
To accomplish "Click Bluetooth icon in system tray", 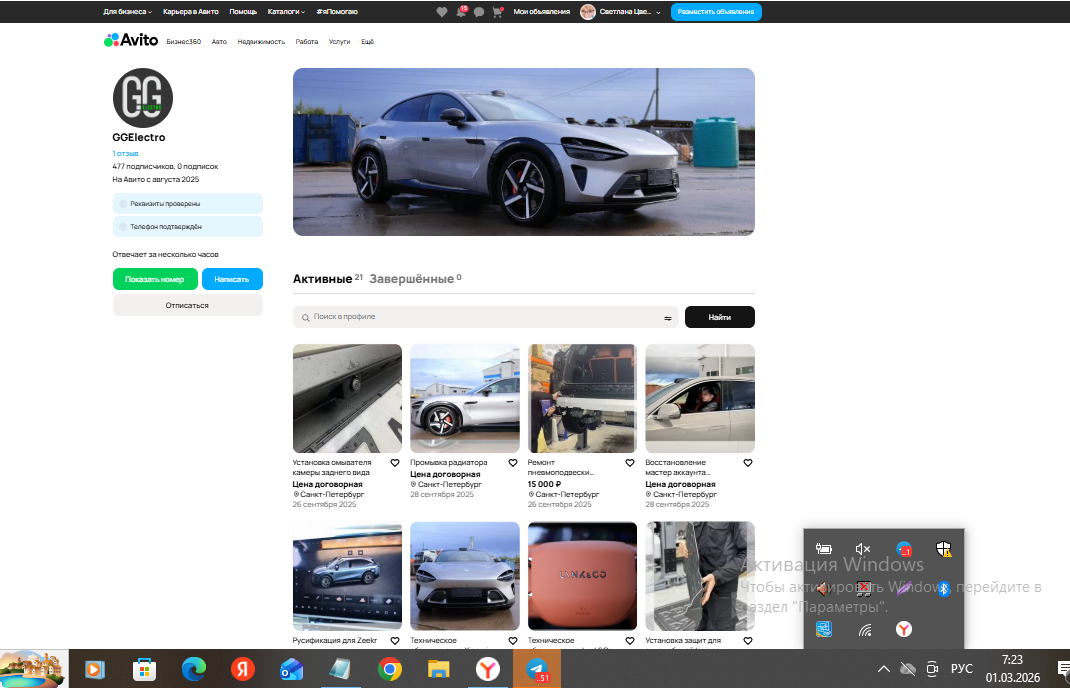I will coord(943,589).
